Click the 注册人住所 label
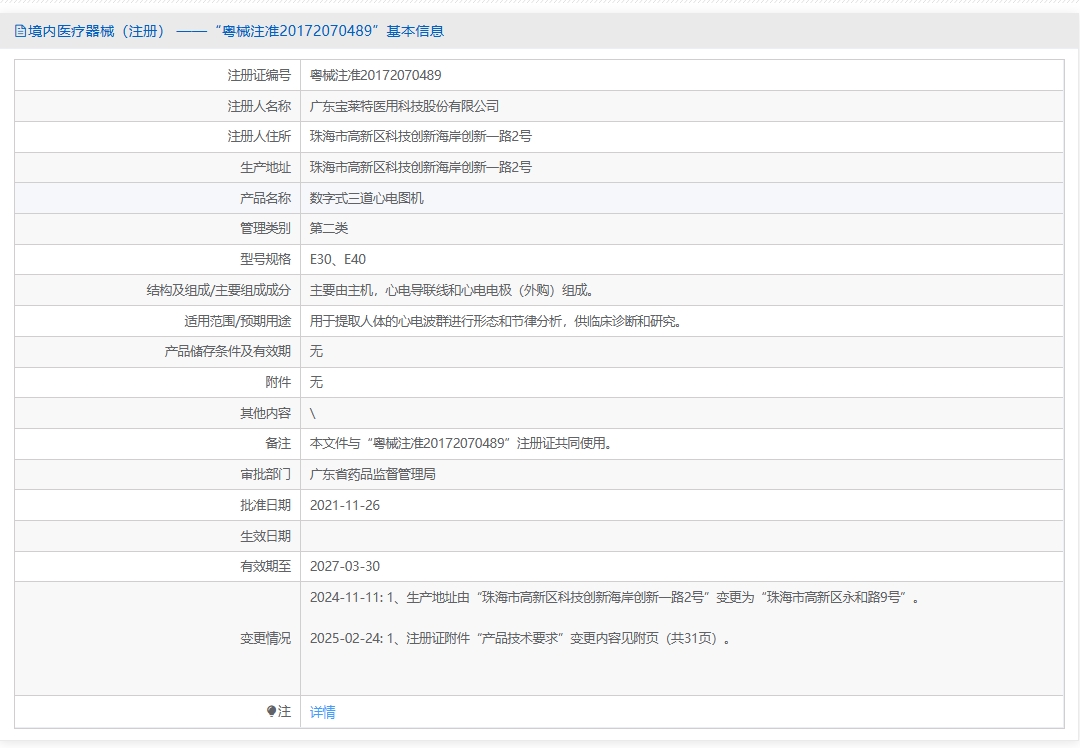 pos(259,136)
